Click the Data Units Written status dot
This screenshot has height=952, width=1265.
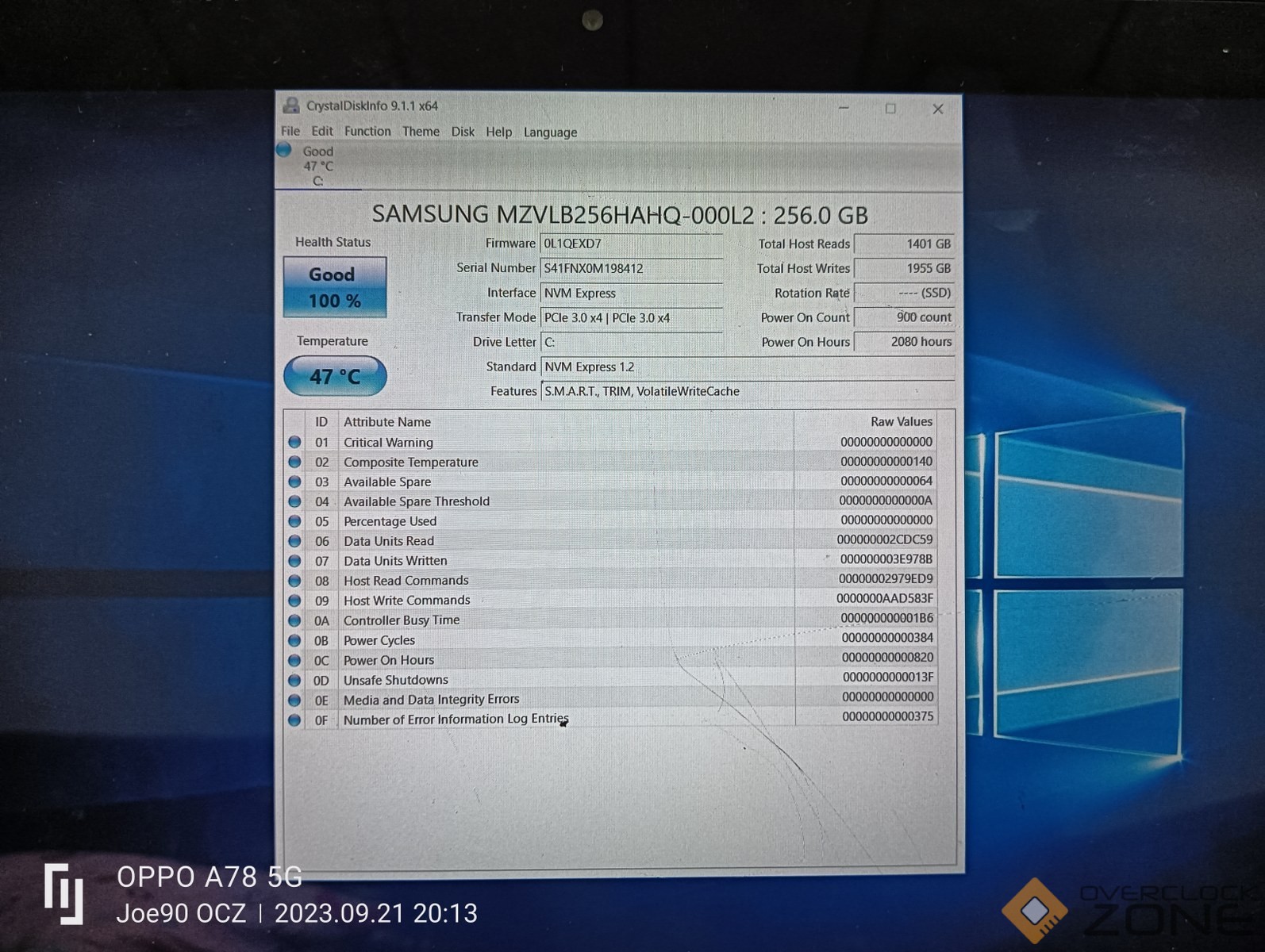pos(294,561)
